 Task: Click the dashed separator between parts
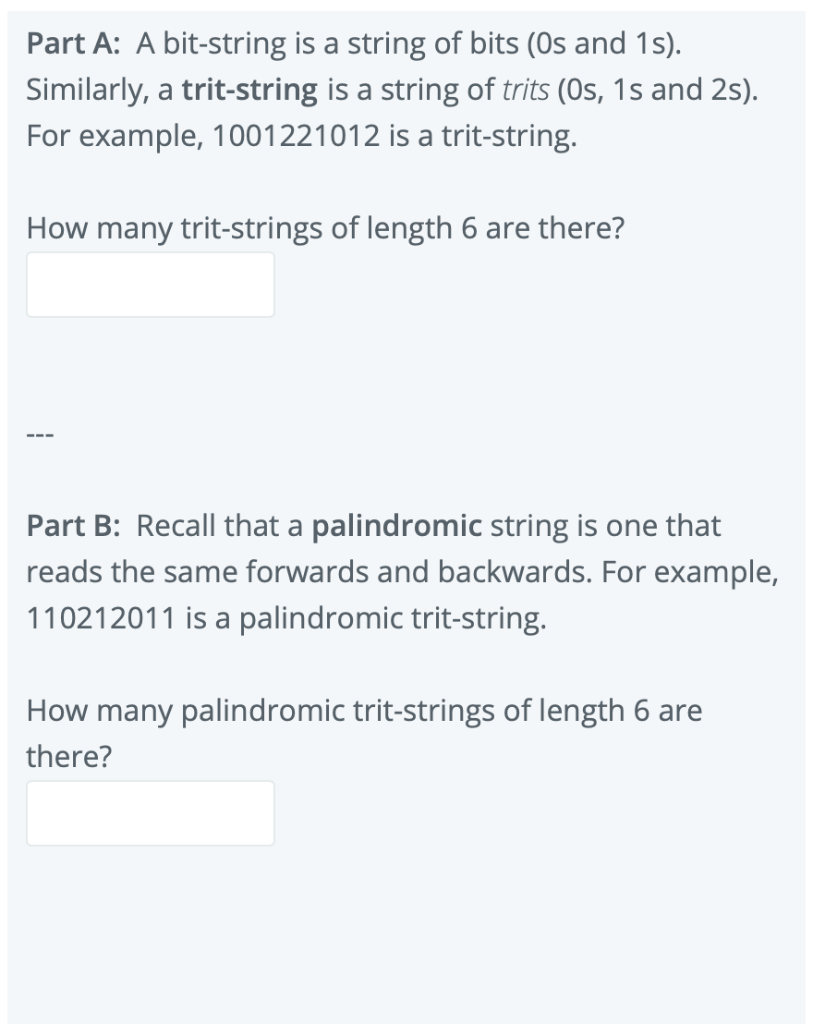[x=40, y=433]
